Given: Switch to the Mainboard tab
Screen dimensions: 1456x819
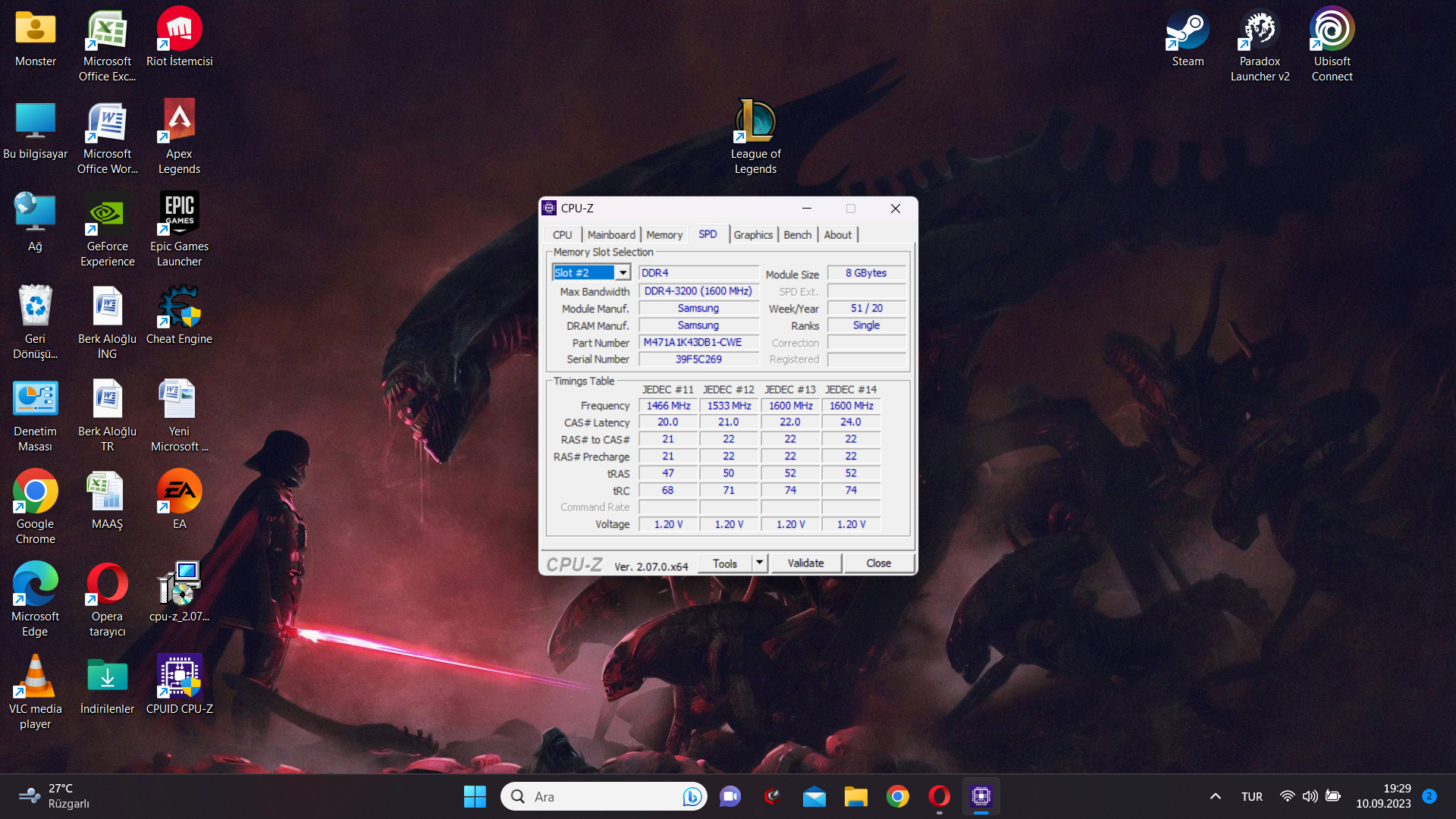Looking at the screenshot, I should coord(610,235).
